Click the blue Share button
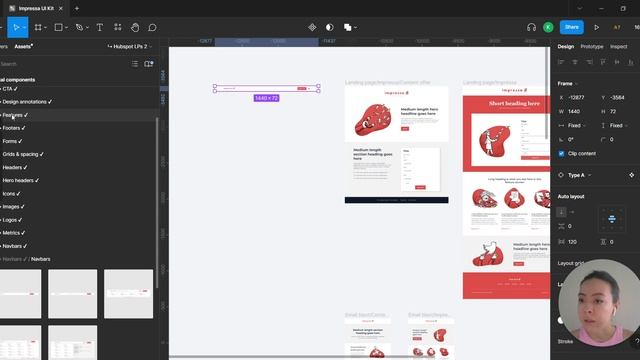 pyautogui.click(x=571, y=27)
